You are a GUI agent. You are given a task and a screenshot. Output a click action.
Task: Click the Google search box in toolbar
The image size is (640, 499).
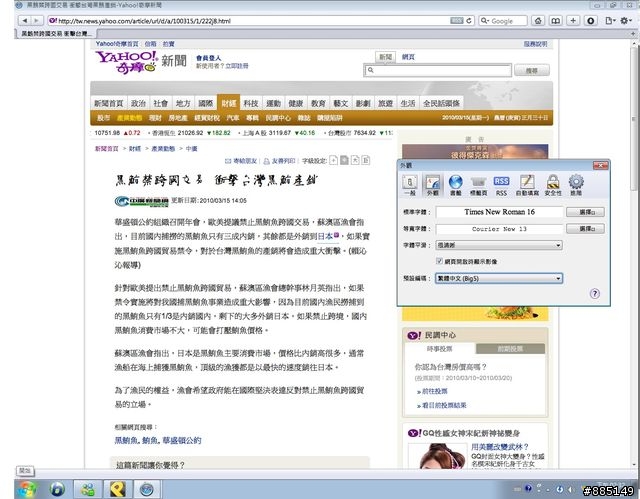503,21
